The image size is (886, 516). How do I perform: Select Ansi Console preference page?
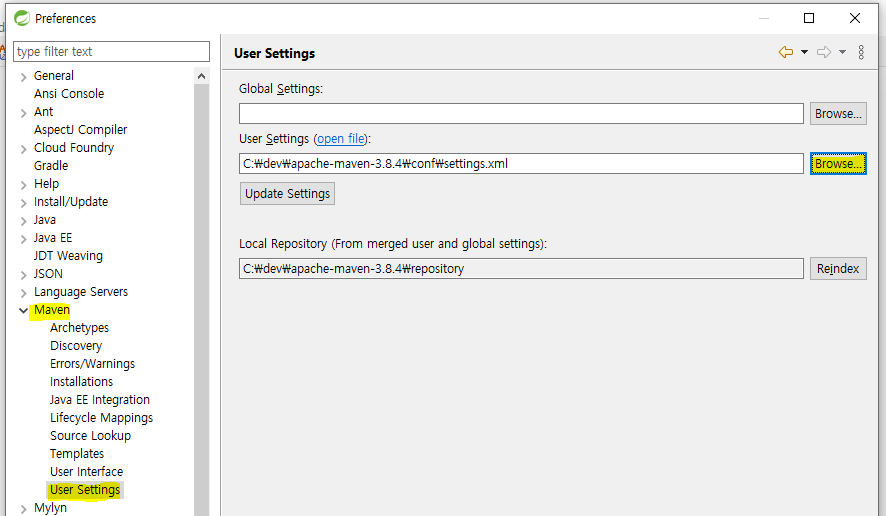69,93
